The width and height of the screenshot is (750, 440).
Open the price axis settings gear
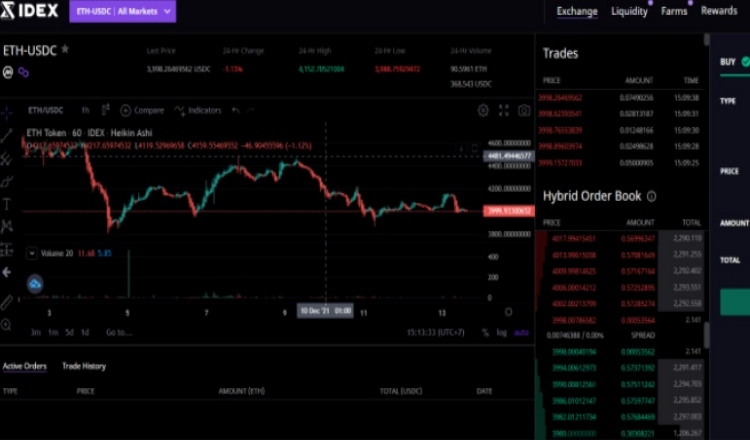coord(508,312)
